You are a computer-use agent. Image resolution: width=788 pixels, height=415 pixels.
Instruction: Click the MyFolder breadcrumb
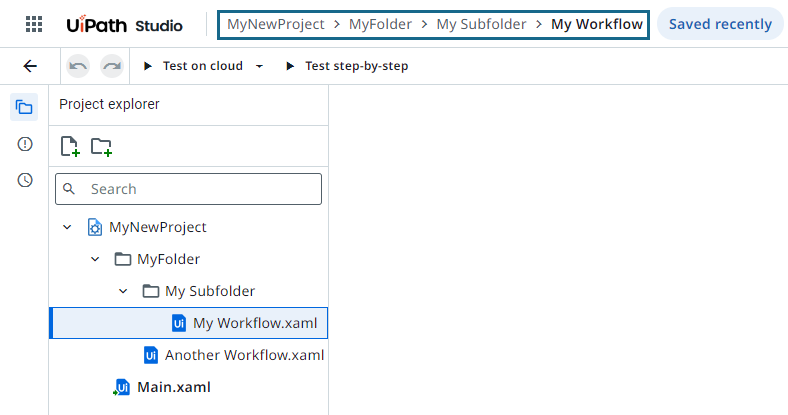point(380,24)
